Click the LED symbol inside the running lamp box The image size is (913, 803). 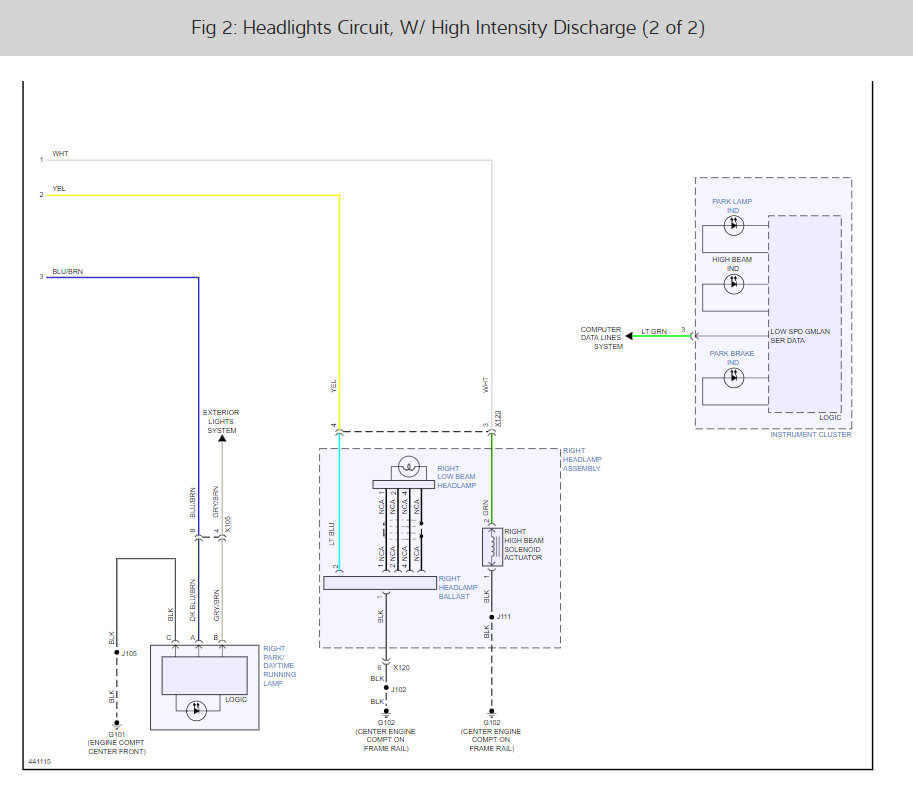point(196,710)
